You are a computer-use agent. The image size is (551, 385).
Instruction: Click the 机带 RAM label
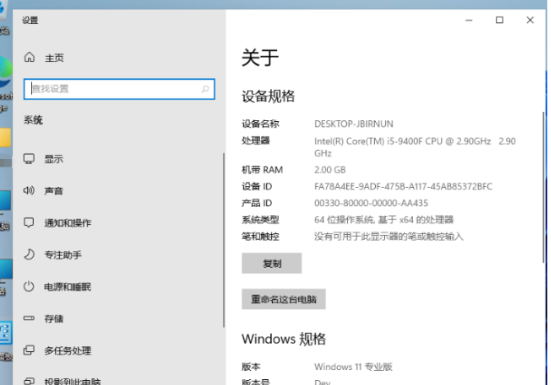262,170
